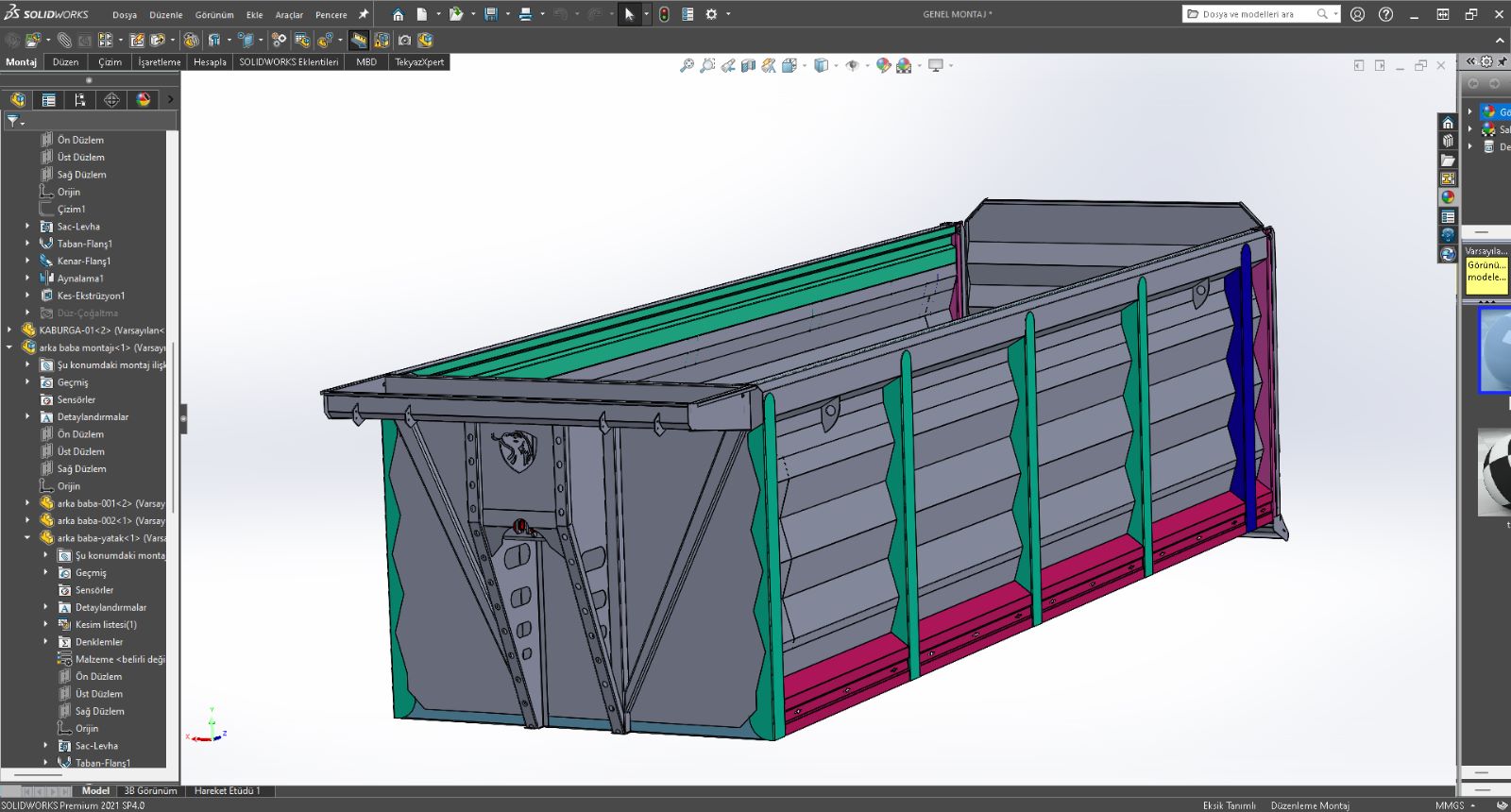
Task: Click the Mate paperclip icon
Action: tap(64, 40)
